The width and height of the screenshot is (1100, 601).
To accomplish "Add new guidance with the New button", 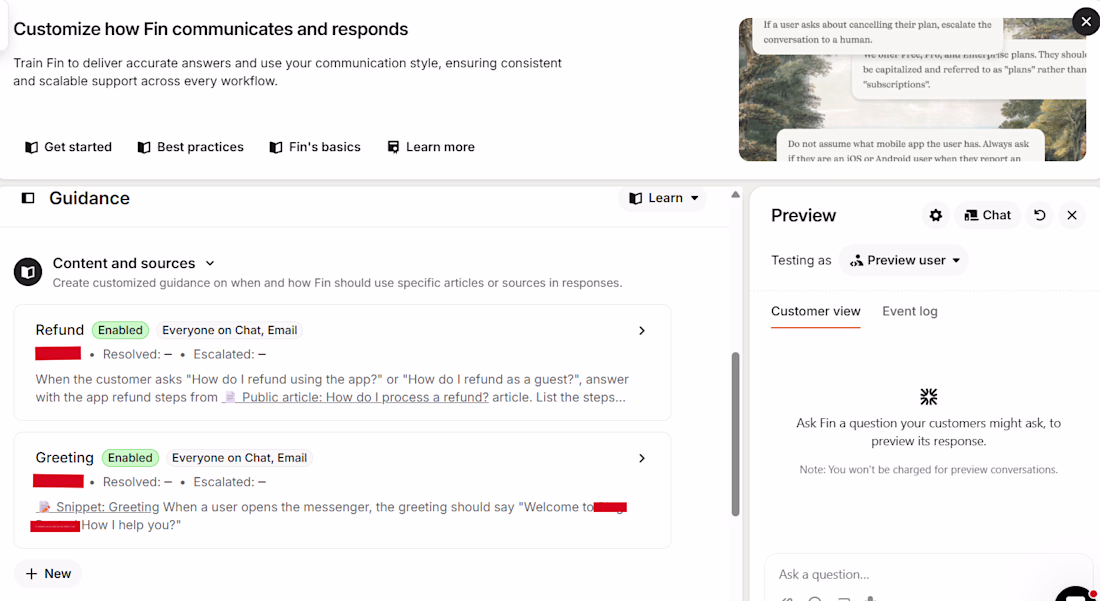I will [x=48, y=574].
